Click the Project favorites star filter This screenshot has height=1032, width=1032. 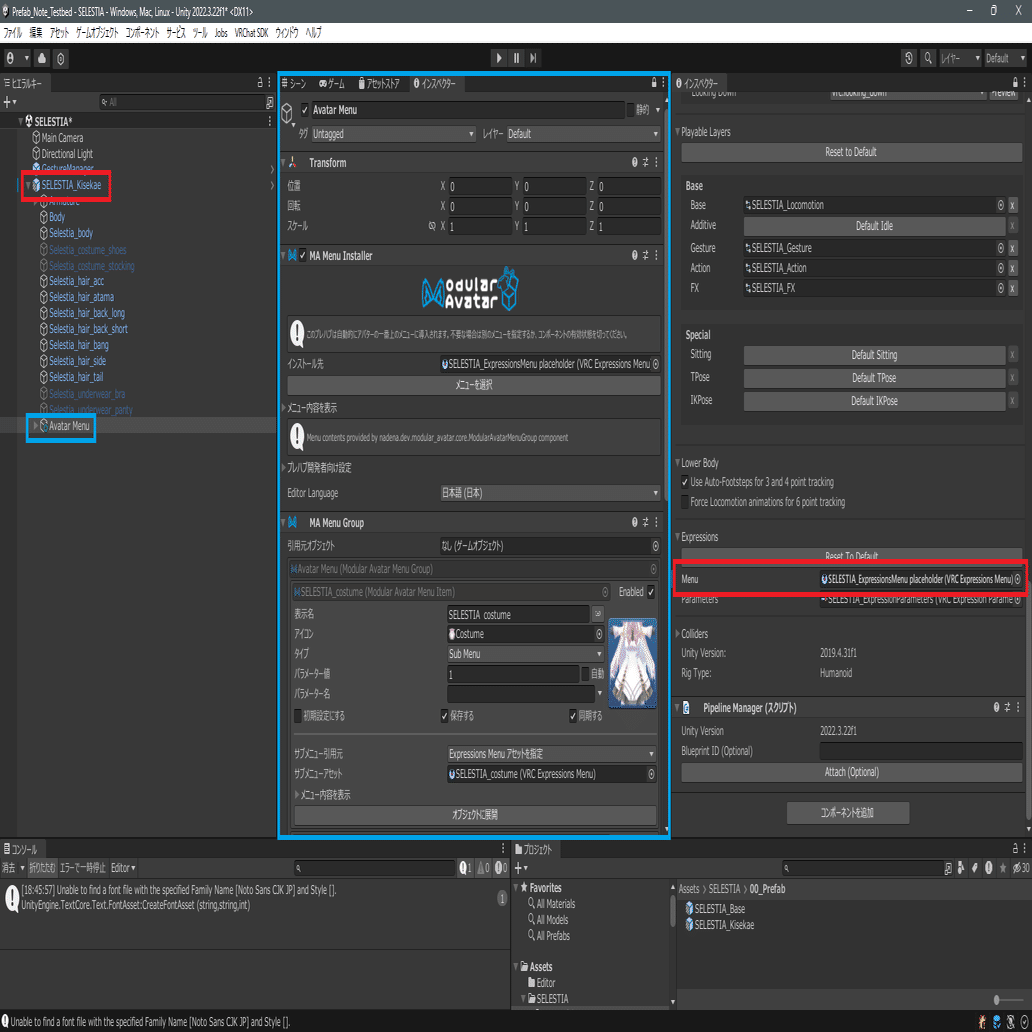pyautogui.click(x=1003, y=868)
